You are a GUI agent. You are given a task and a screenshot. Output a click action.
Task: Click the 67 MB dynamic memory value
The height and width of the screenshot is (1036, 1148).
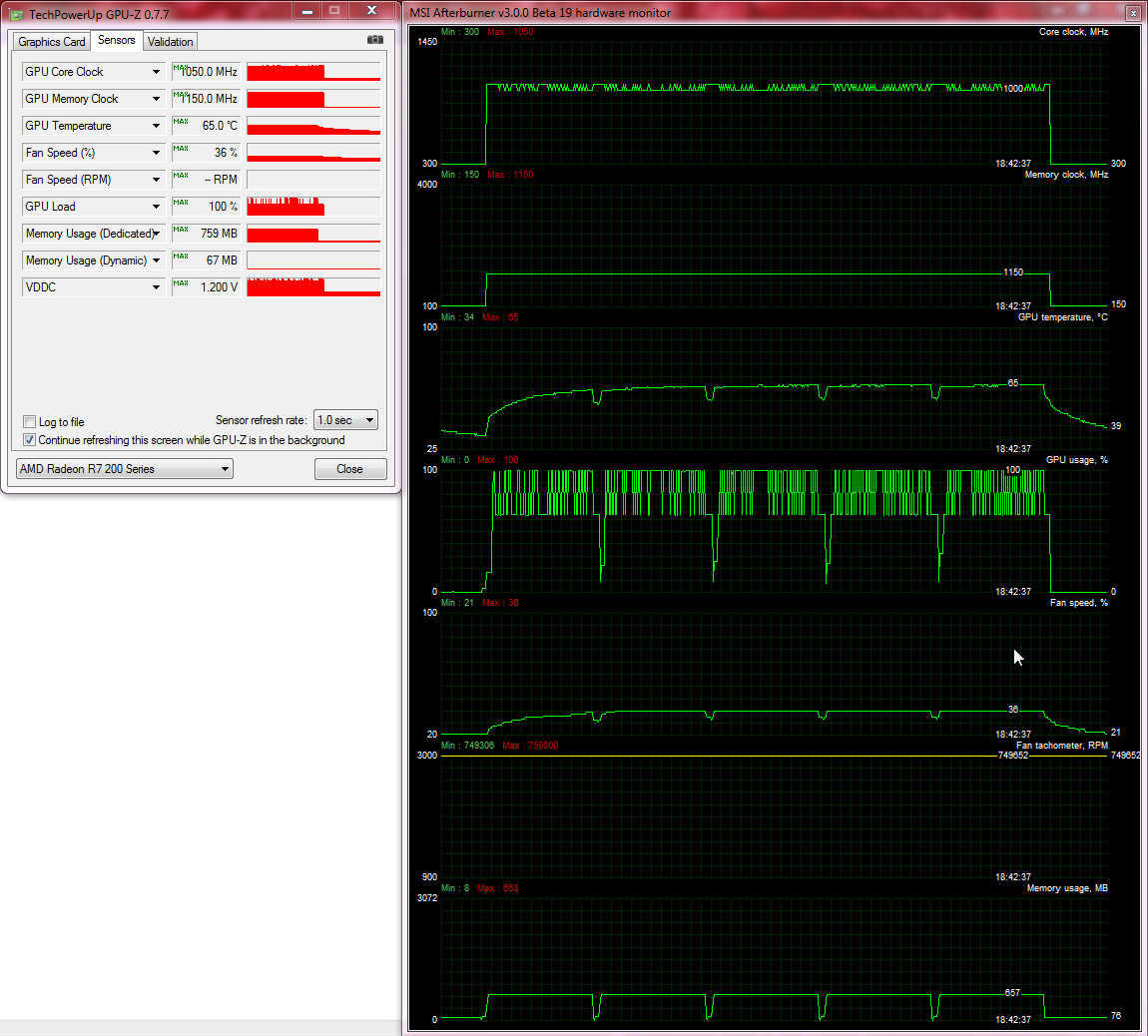[222, 260]
